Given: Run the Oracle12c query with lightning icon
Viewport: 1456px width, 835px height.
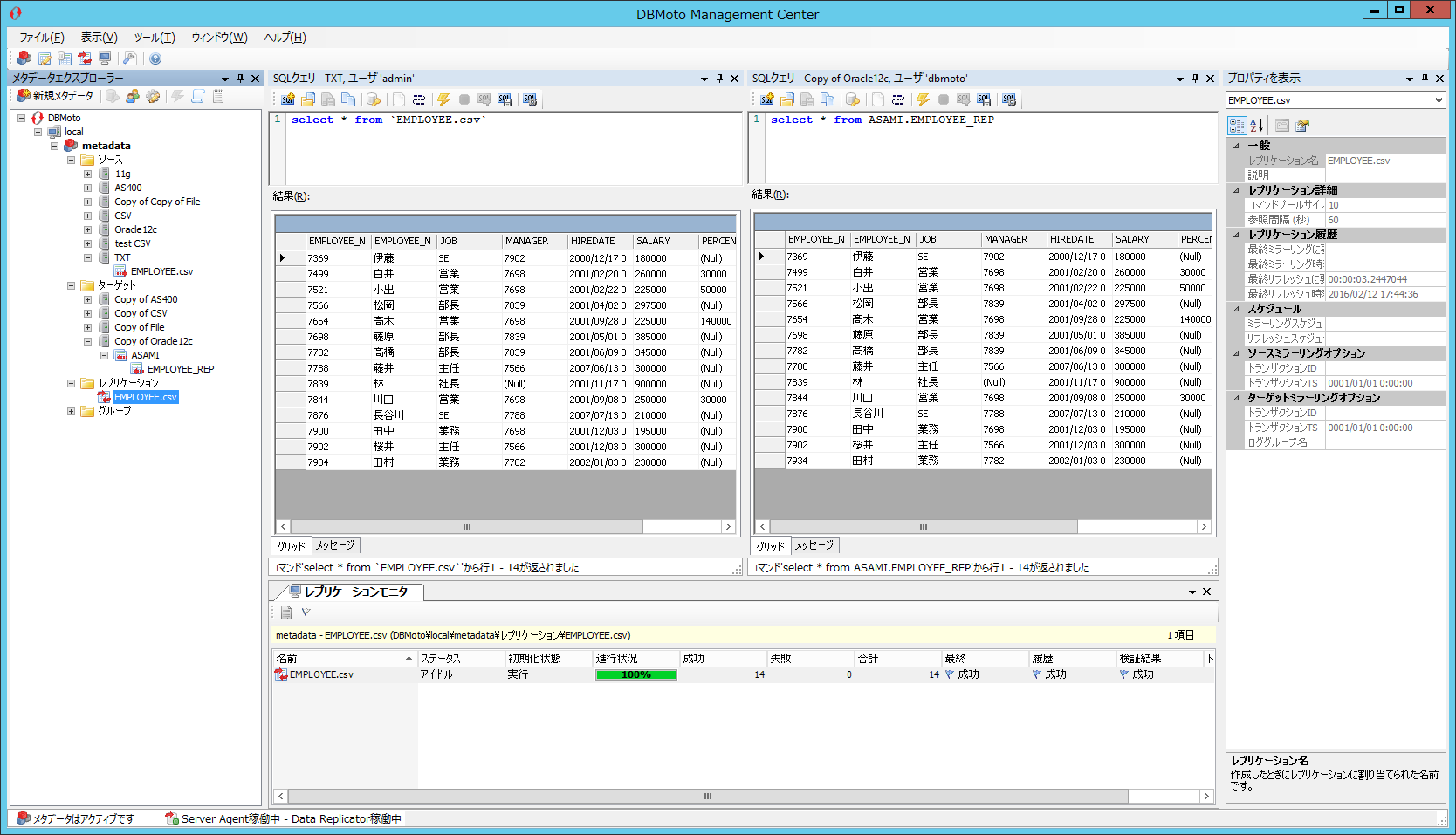Looking at the screenshot, I should [x=924, y=99].
